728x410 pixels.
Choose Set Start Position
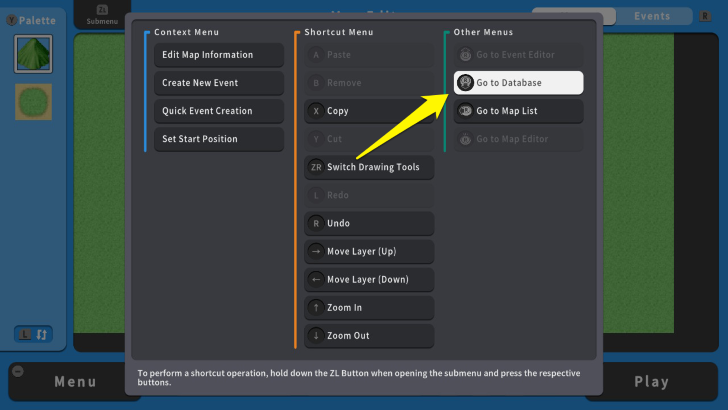[218, 139]
